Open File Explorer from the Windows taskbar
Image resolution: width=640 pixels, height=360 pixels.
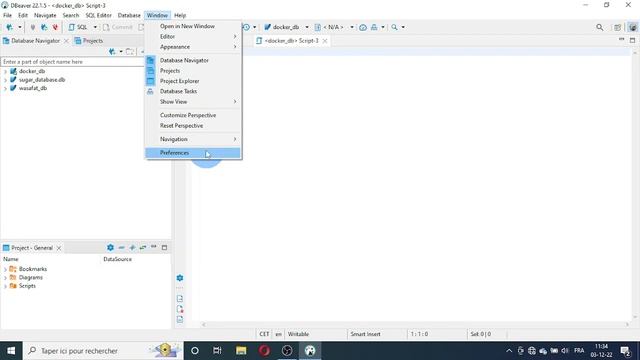241,351
